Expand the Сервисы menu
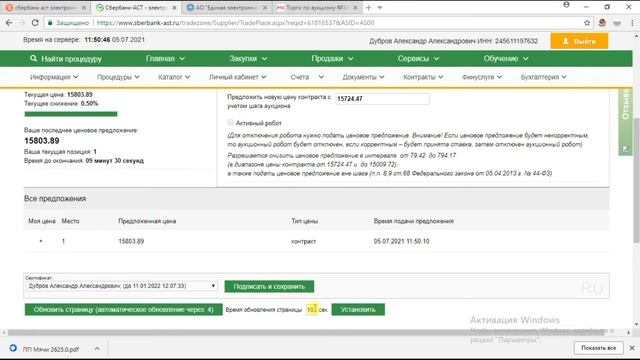Screen dimensions: 640x360 418,58
